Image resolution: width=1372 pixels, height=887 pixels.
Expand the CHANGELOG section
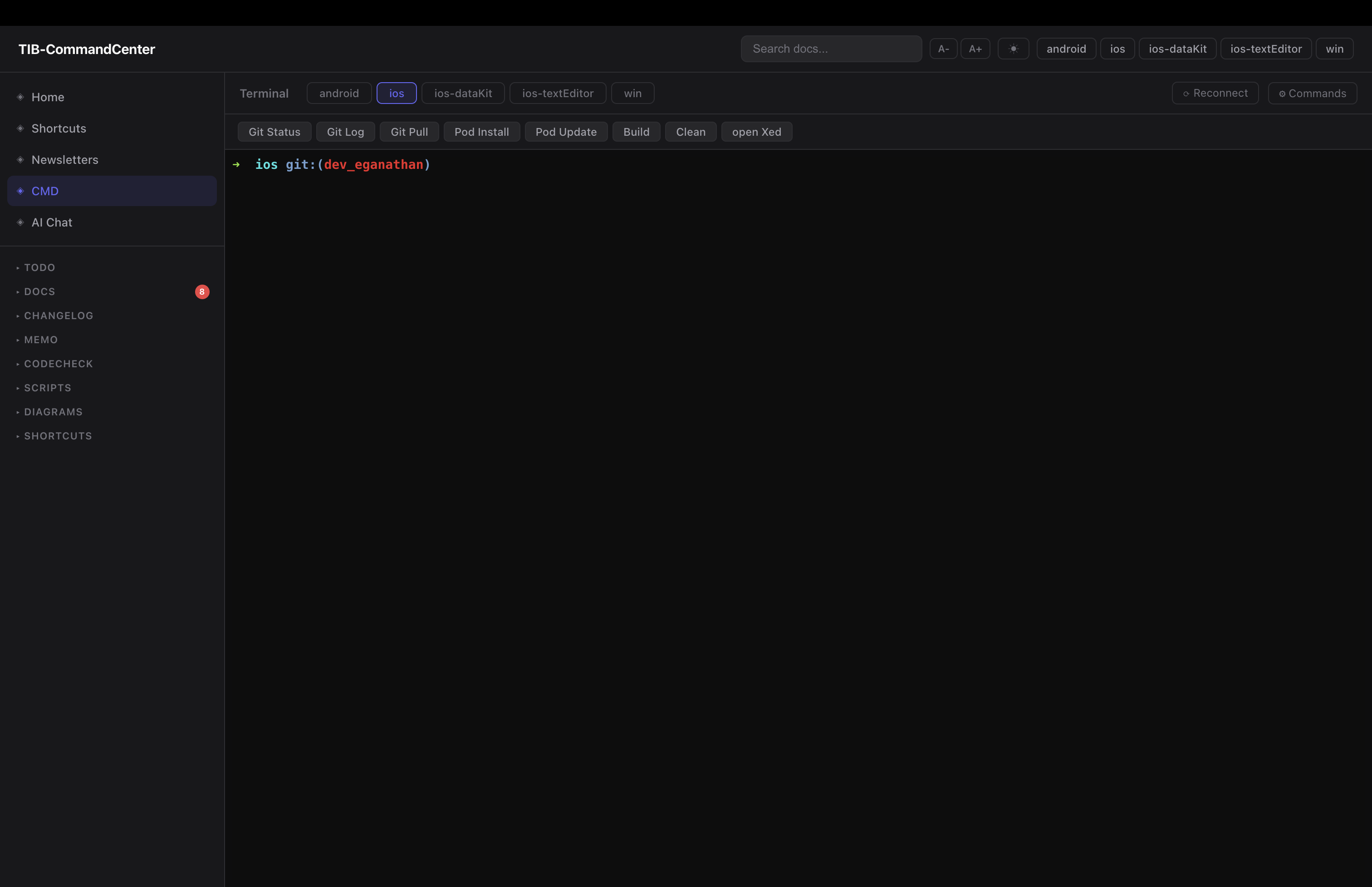(58, 315)
